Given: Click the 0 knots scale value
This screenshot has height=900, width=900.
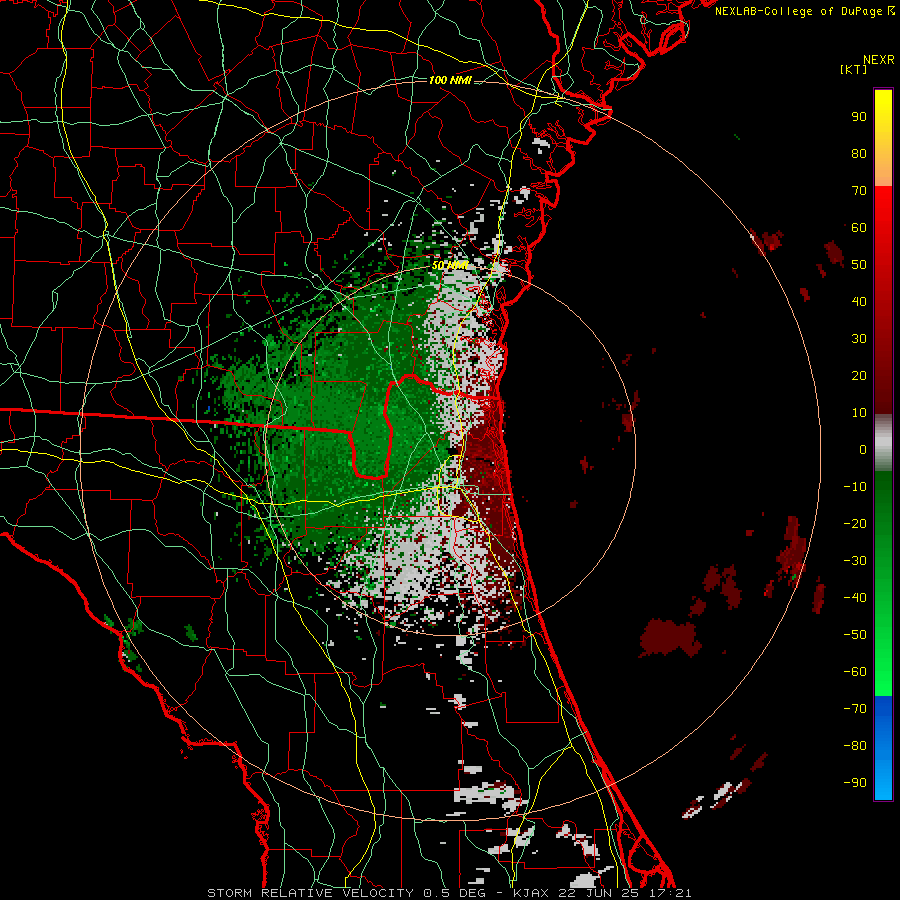Looking at the screenshot, I should click(863, 449).
